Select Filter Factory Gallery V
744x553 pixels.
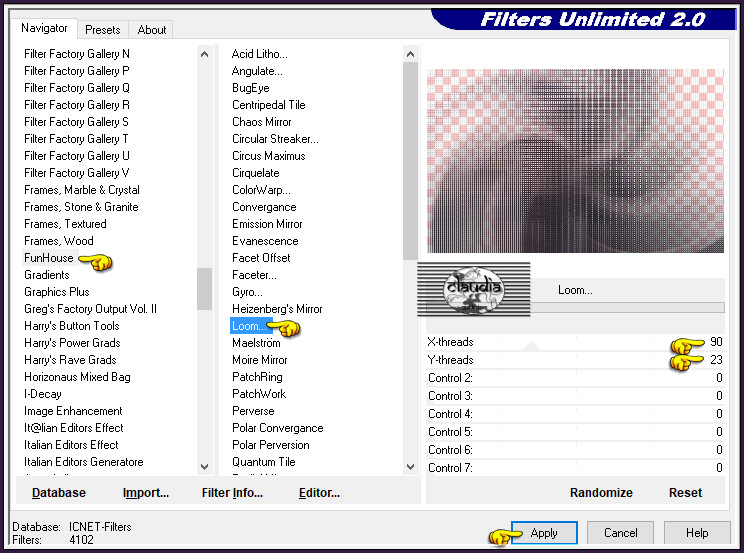[x=76, y=173]
